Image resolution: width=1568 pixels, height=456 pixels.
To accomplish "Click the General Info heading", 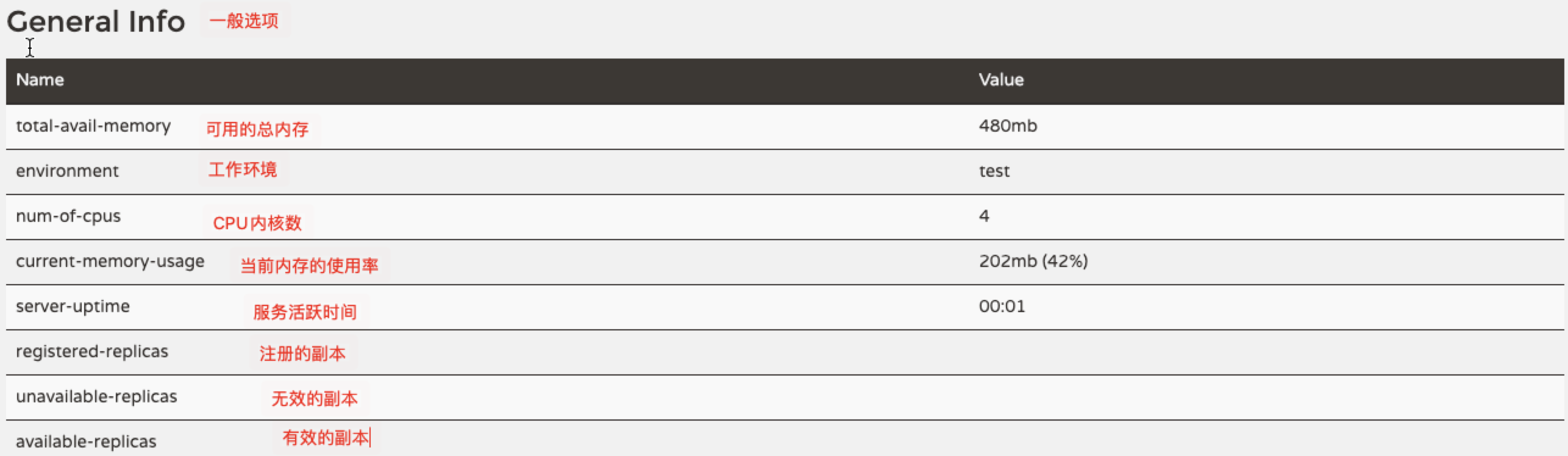I will [96, 22].
